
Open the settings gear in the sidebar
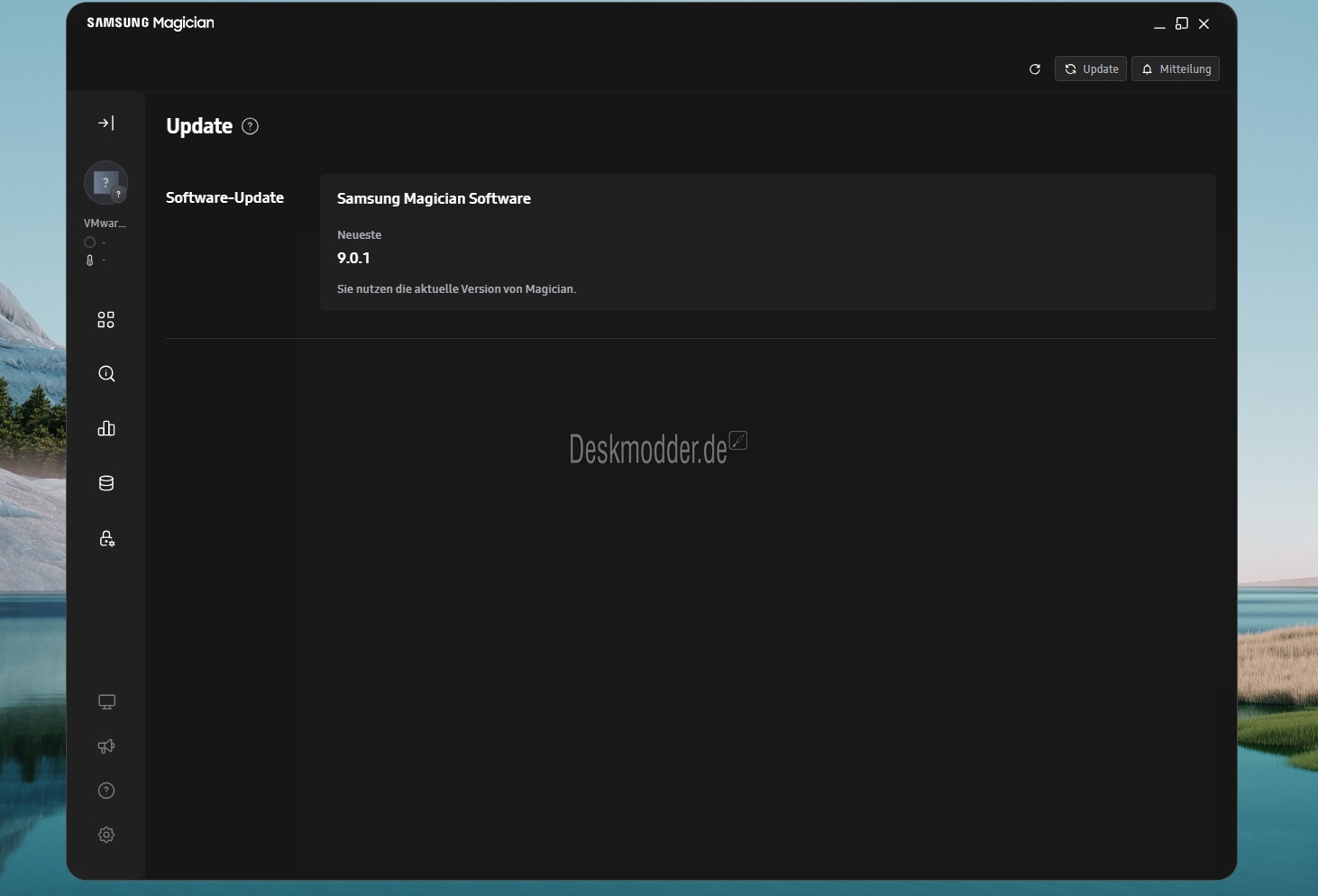tap(106, 835)
